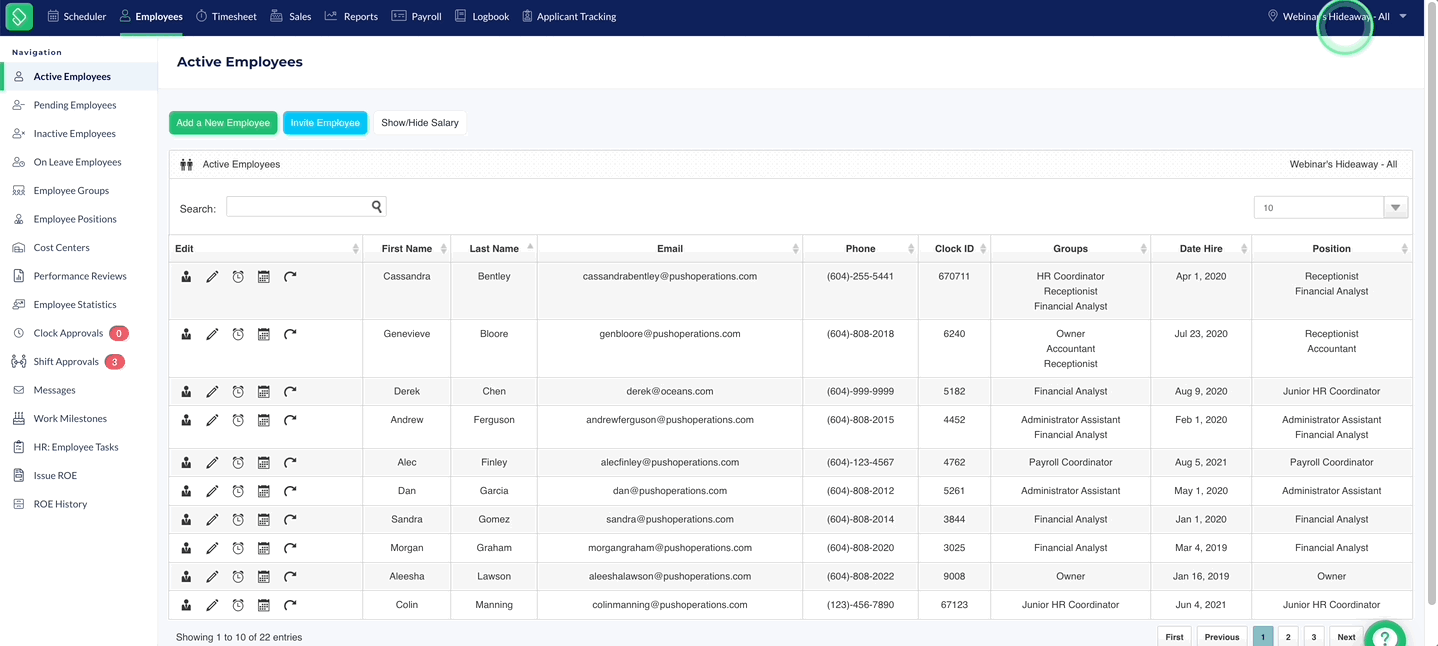Click the Messages envelope icon
1438x646 pixels.
click(18, 390)
